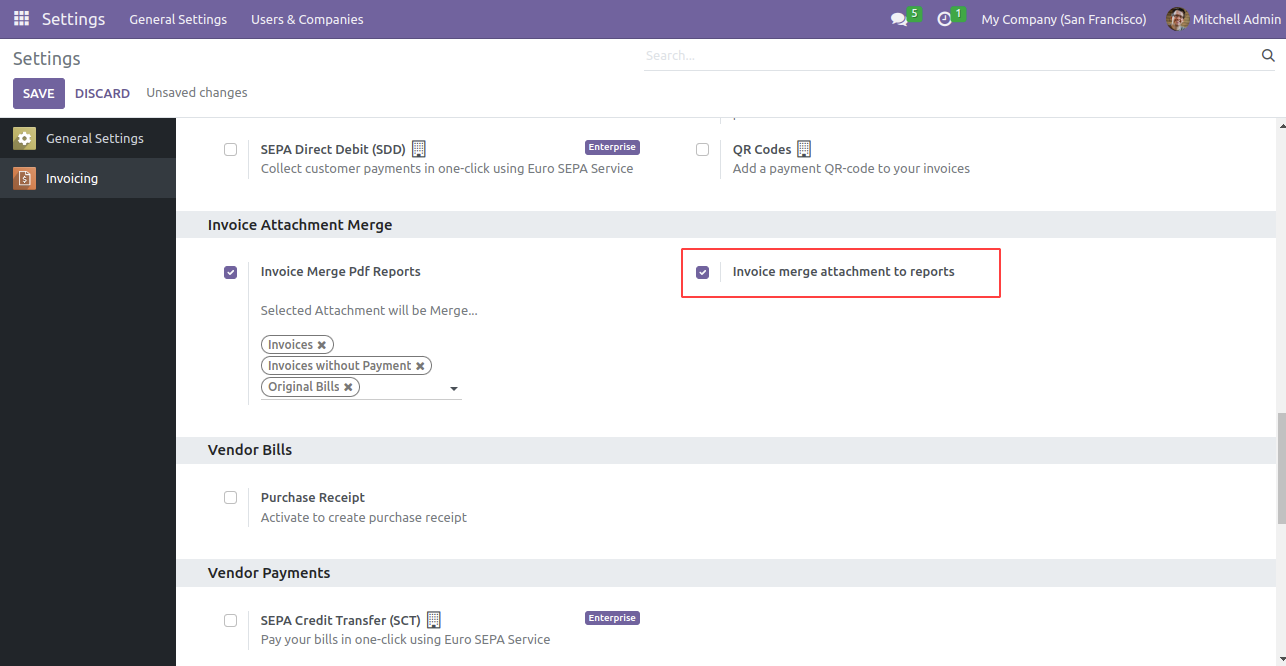Click the Invoice Attachment Merge heading

pyautogui.click(x=300, y=225)
